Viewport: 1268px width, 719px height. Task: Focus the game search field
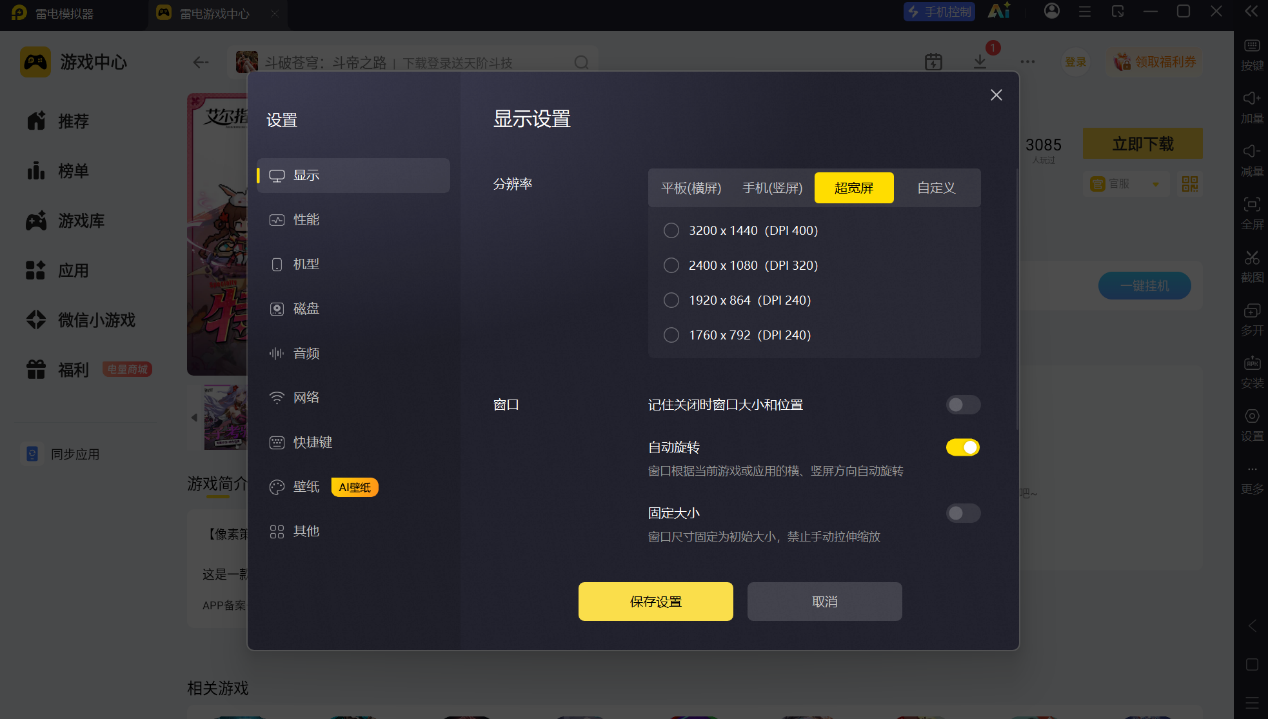click(x=413, y=62)
